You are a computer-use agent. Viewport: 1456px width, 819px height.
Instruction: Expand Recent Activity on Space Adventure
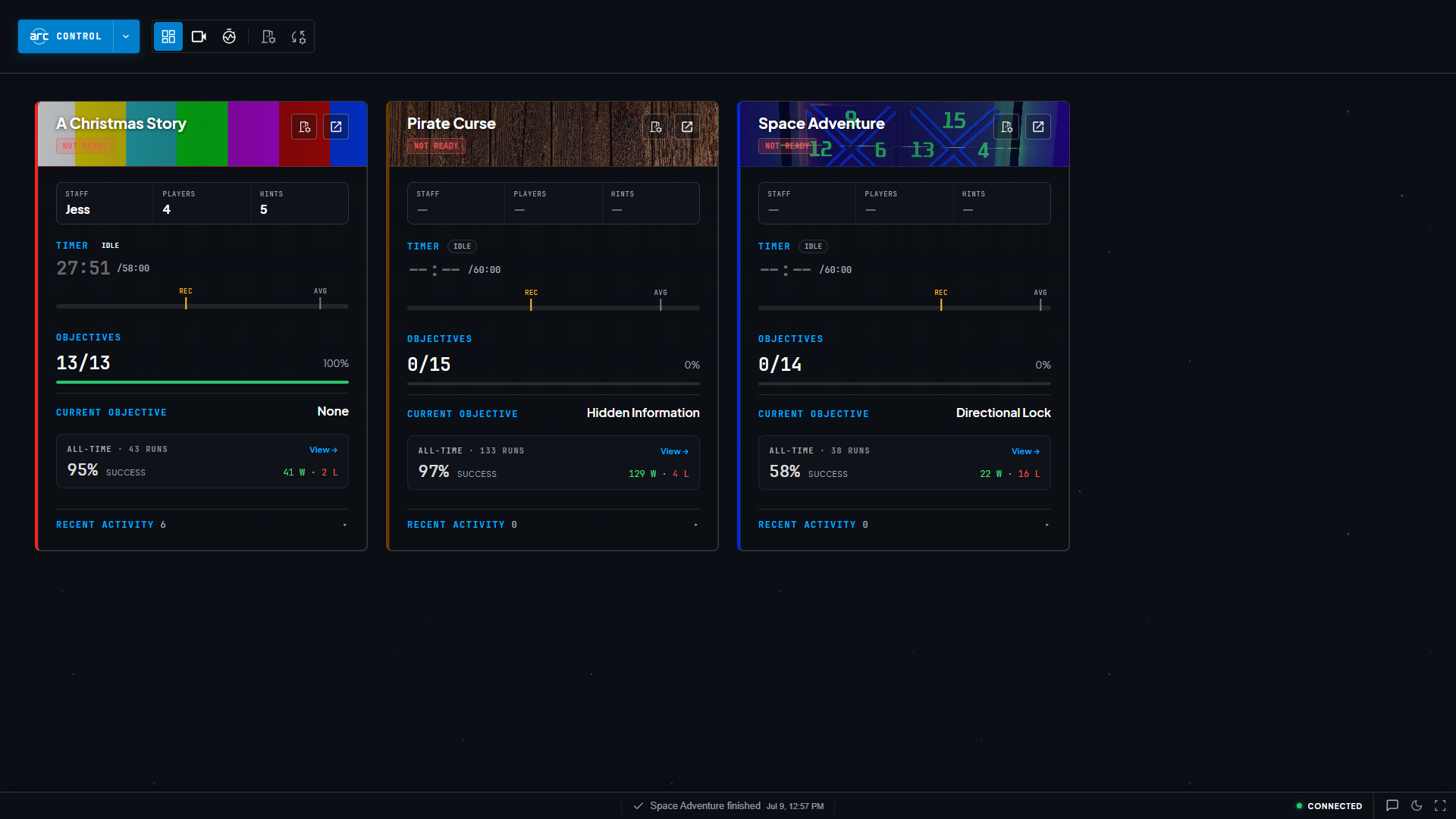[x=904, y=525]
